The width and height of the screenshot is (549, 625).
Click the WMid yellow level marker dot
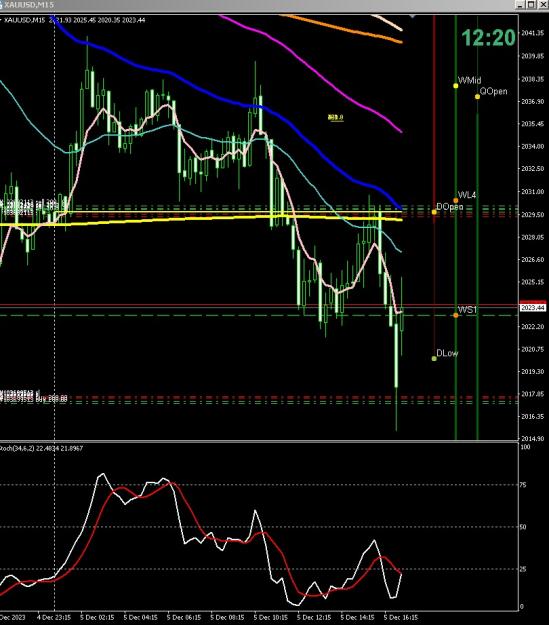click(456, 86)
